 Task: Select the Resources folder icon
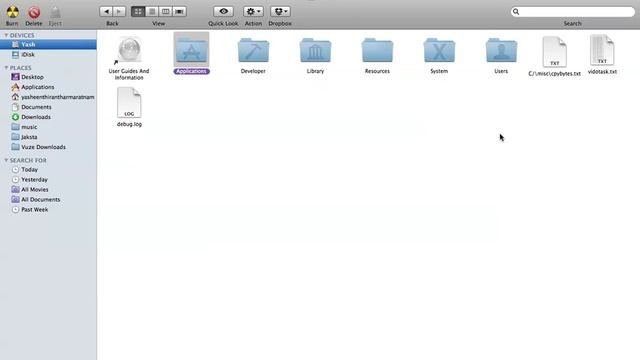pyautogui.click(x=377, y=50)
